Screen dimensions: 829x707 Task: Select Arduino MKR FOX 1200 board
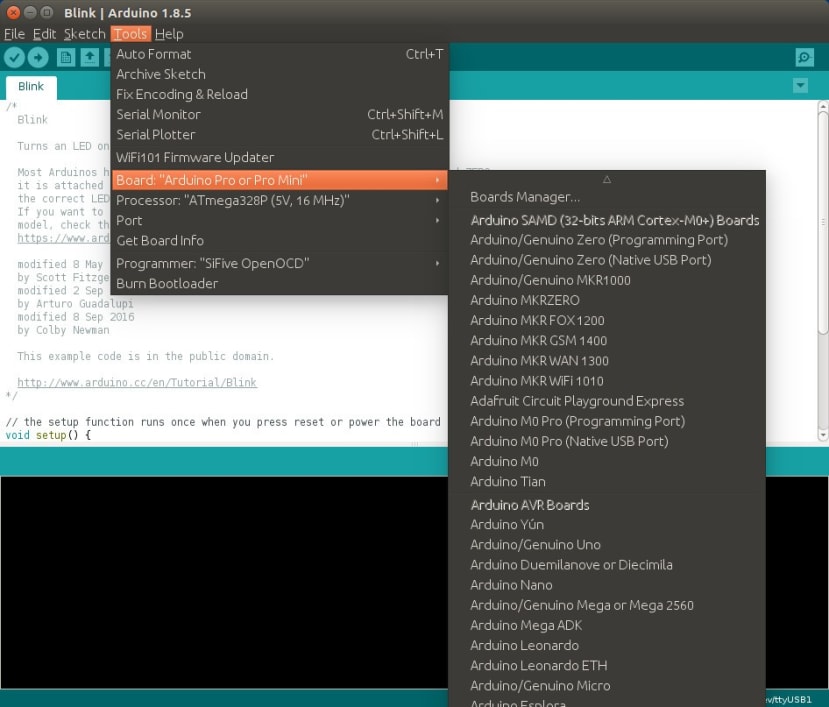point(607,320)
